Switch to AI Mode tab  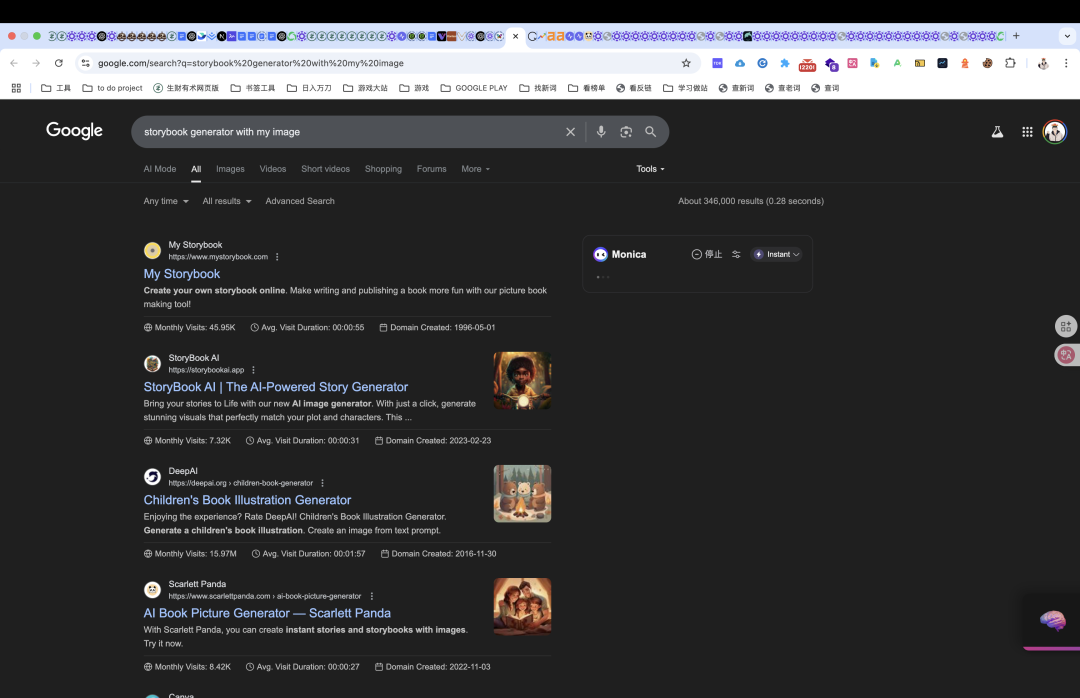(160, 169)
